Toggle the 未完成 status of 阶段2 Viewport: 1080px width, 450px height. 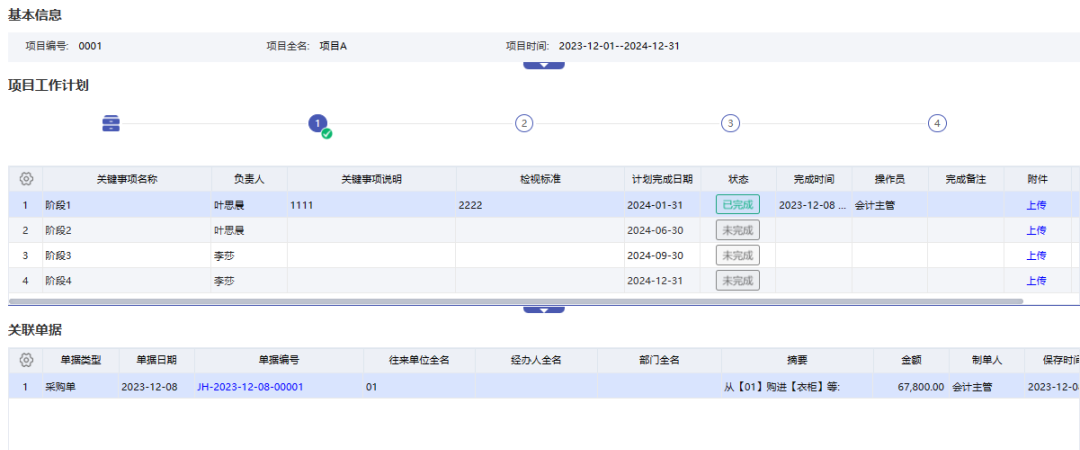[737, 230]
